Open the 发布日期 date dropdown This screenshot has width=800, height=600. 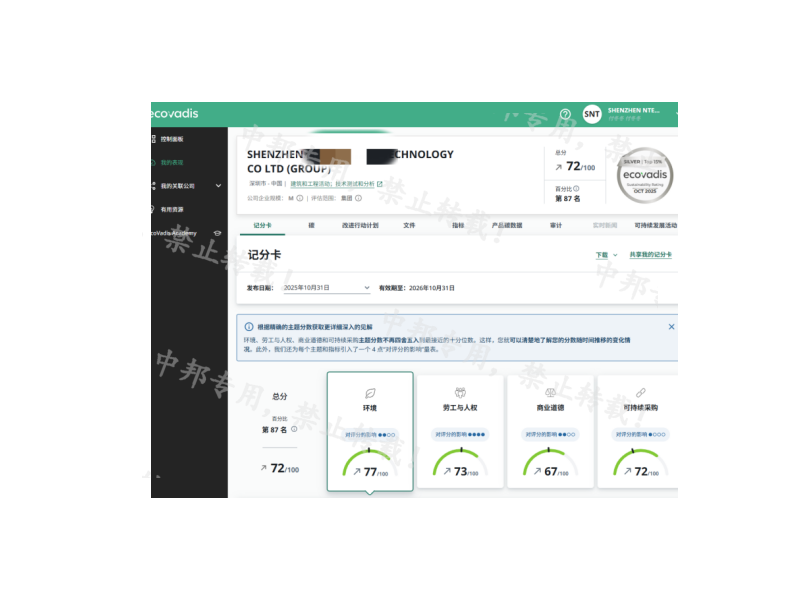coord(326,287)
